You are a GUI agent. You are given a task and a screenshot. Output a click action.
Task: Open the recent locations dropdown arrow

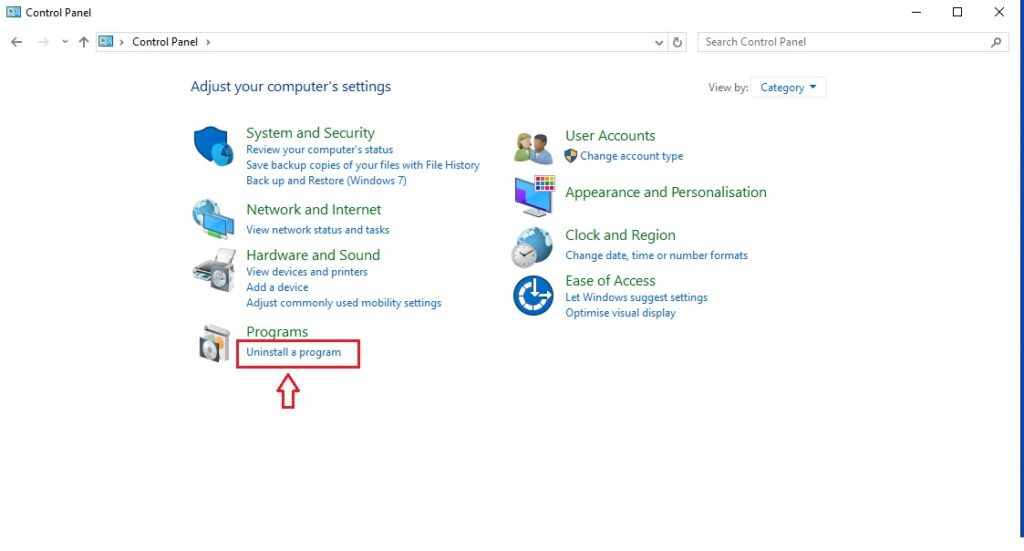pos(65,42)
